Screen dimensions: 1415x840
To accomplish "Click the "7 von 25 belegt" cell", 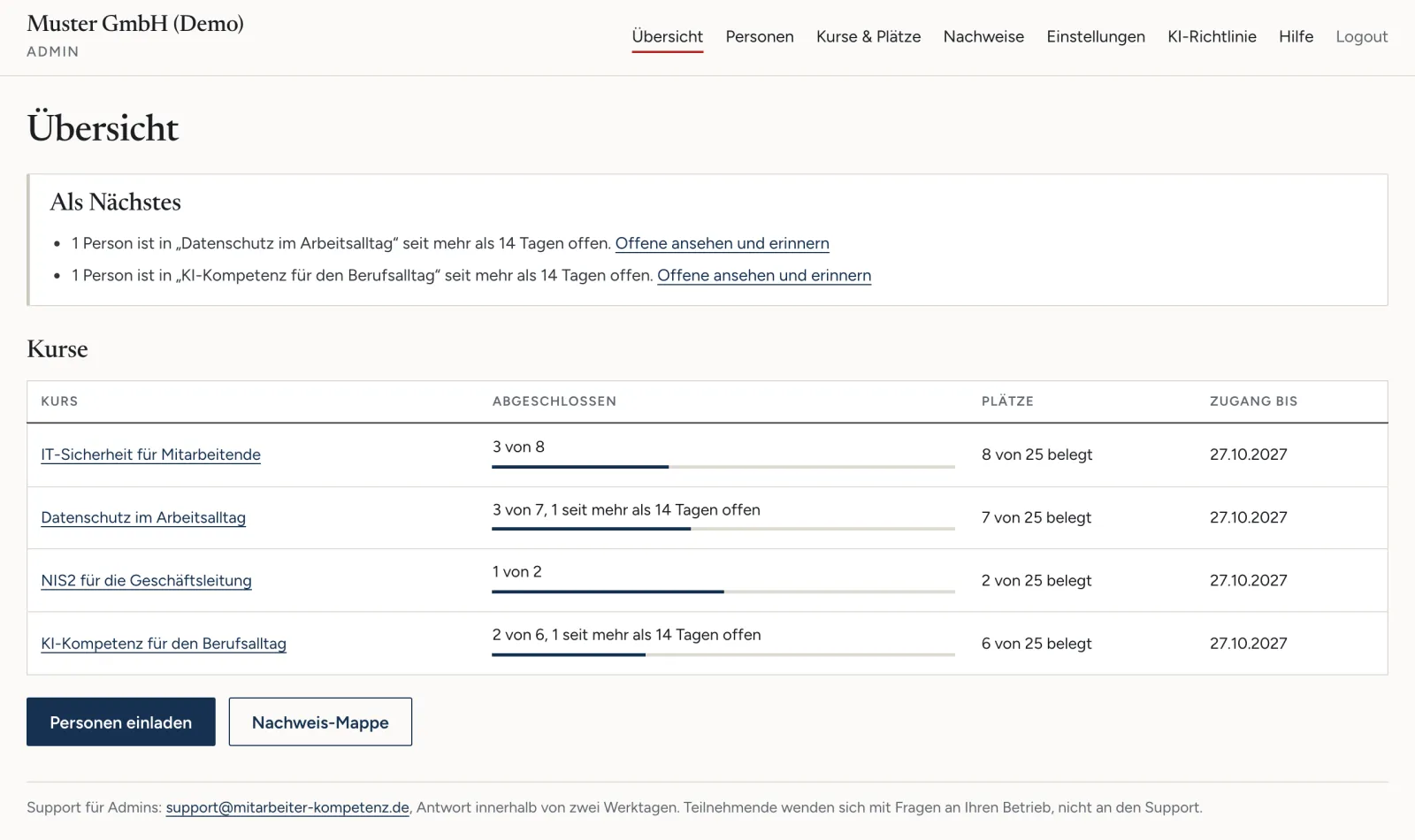I will [x=1036, y=517].
